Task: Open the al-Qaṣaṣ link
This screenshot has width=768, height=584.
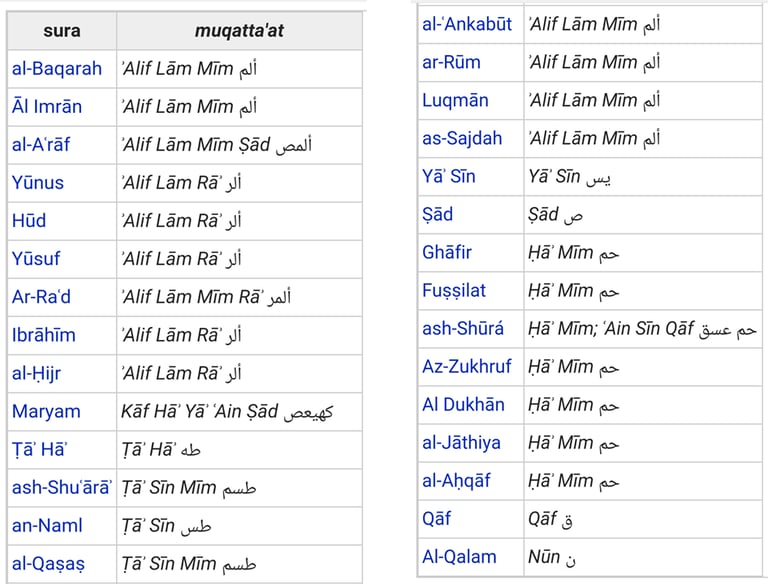Action: point(48,564)
